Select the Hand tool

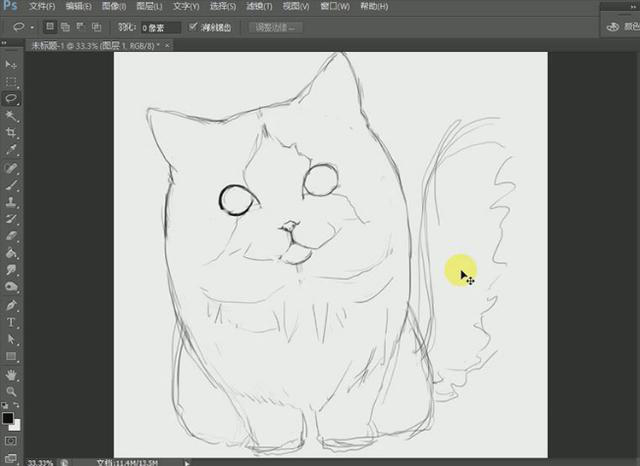click(12, 374)
